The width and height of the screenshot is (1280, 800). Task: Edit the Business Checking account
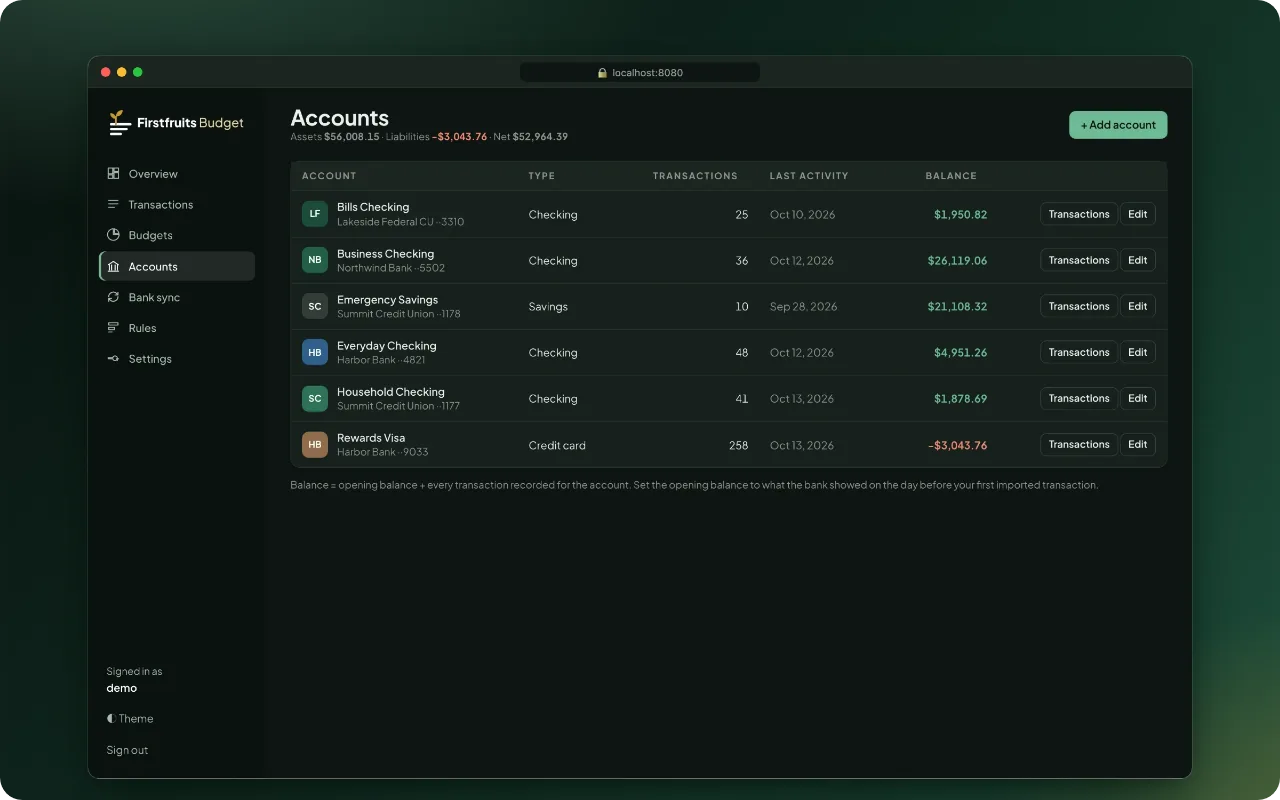[x=1138, y=260]
